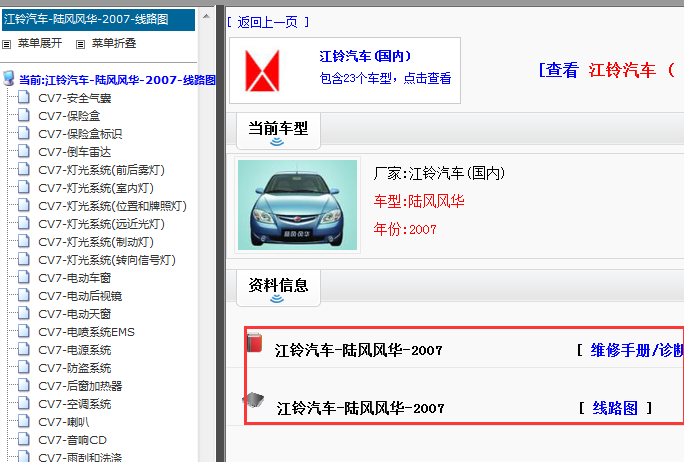Image resolution: width=684 pixels, height=462 pixels.
Task: Open the 江铃汽车(国内) brand link
Action: pos(365,56)
